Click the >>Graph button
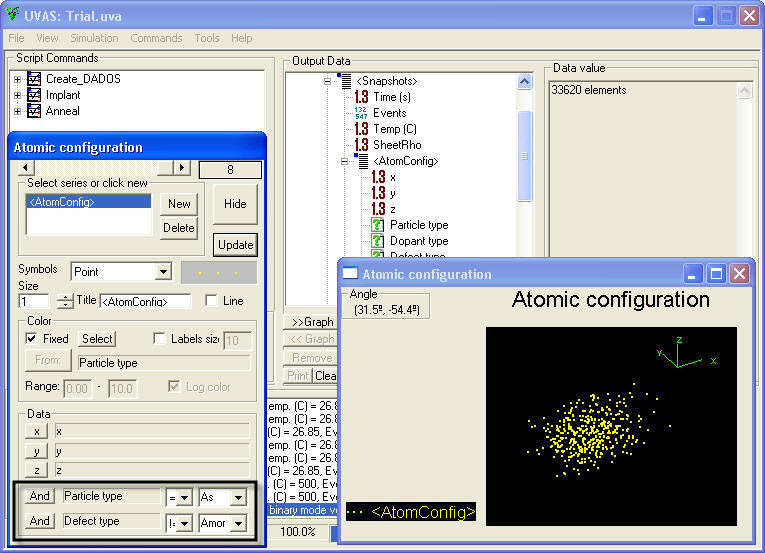Viewport: 765px width, 553px height. click(312, 322)
